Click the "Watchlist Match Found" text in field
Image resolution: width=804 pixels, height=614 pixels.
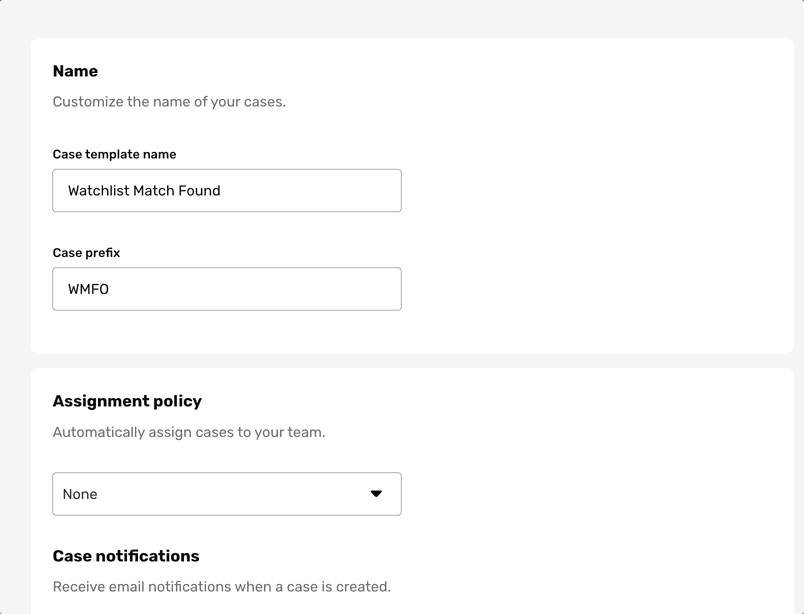pos(144,191)
